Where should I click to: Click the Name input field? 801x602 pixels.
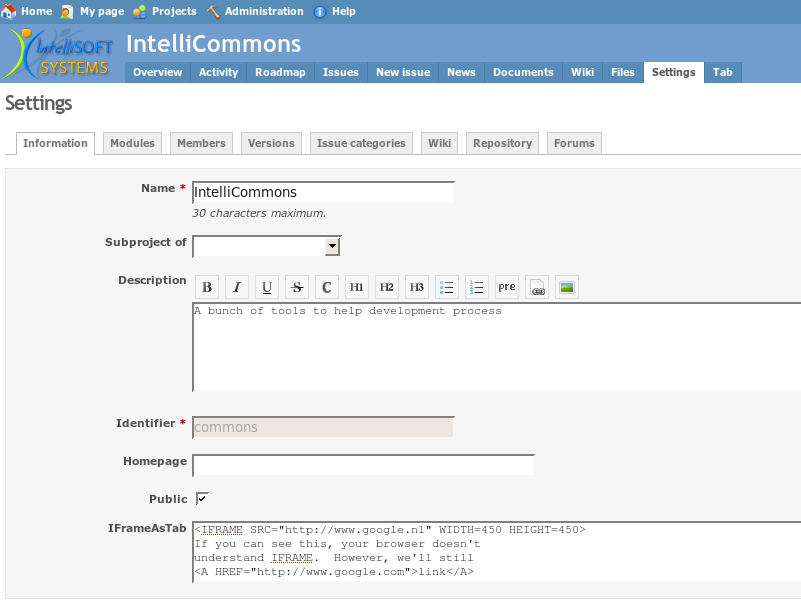point(323,192)
